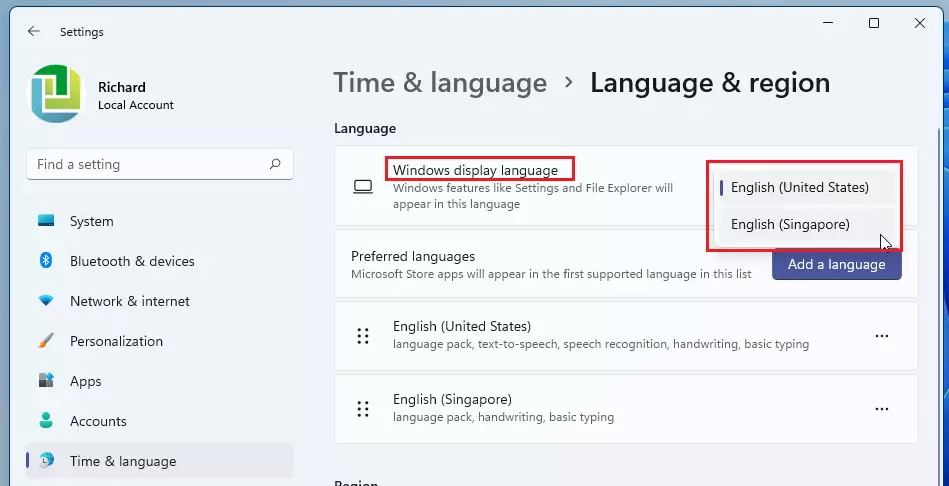Click the Apps icon in sidebar

point(46,381)
